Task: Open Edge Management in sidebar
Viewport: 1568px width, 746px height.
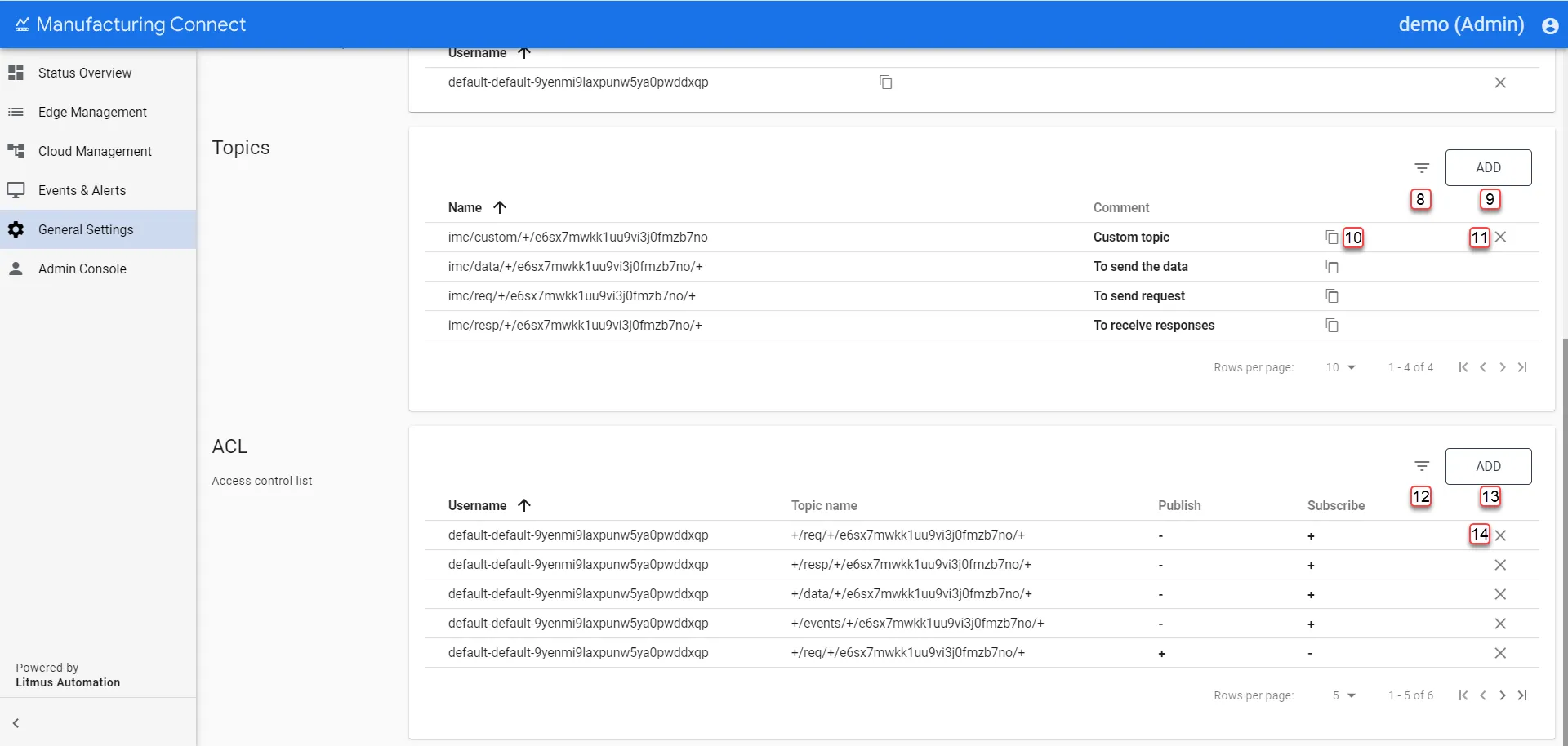Action: click(98, 112)
